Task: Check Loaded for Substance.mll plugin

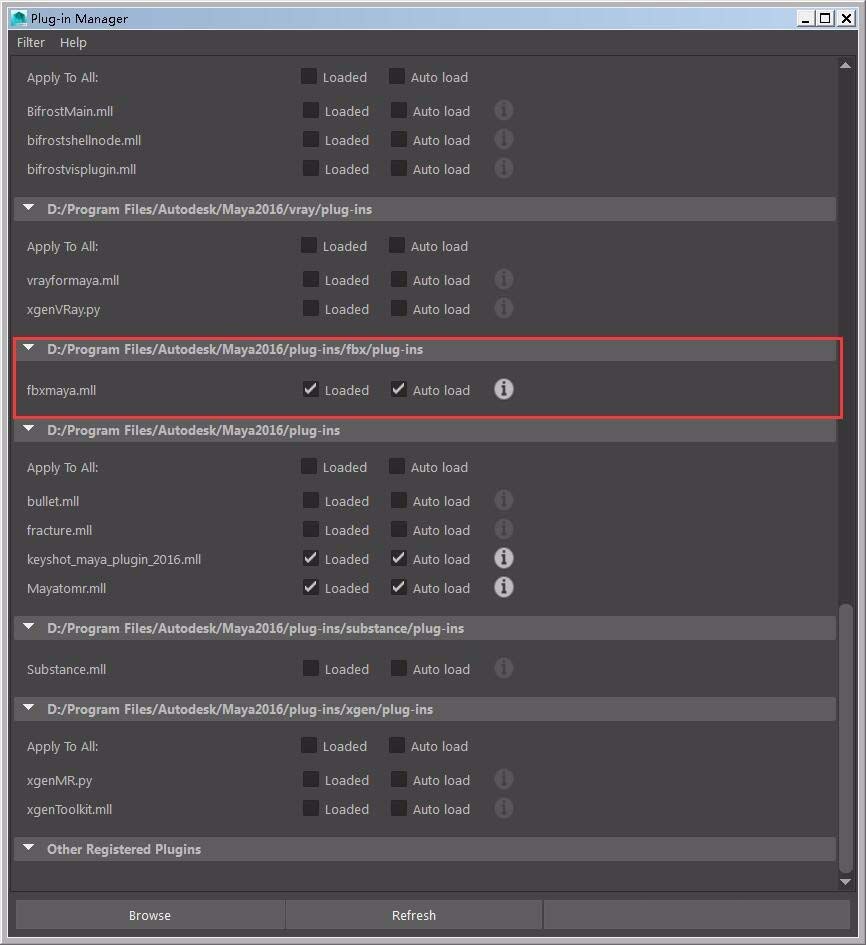Action: click(308, 668)
